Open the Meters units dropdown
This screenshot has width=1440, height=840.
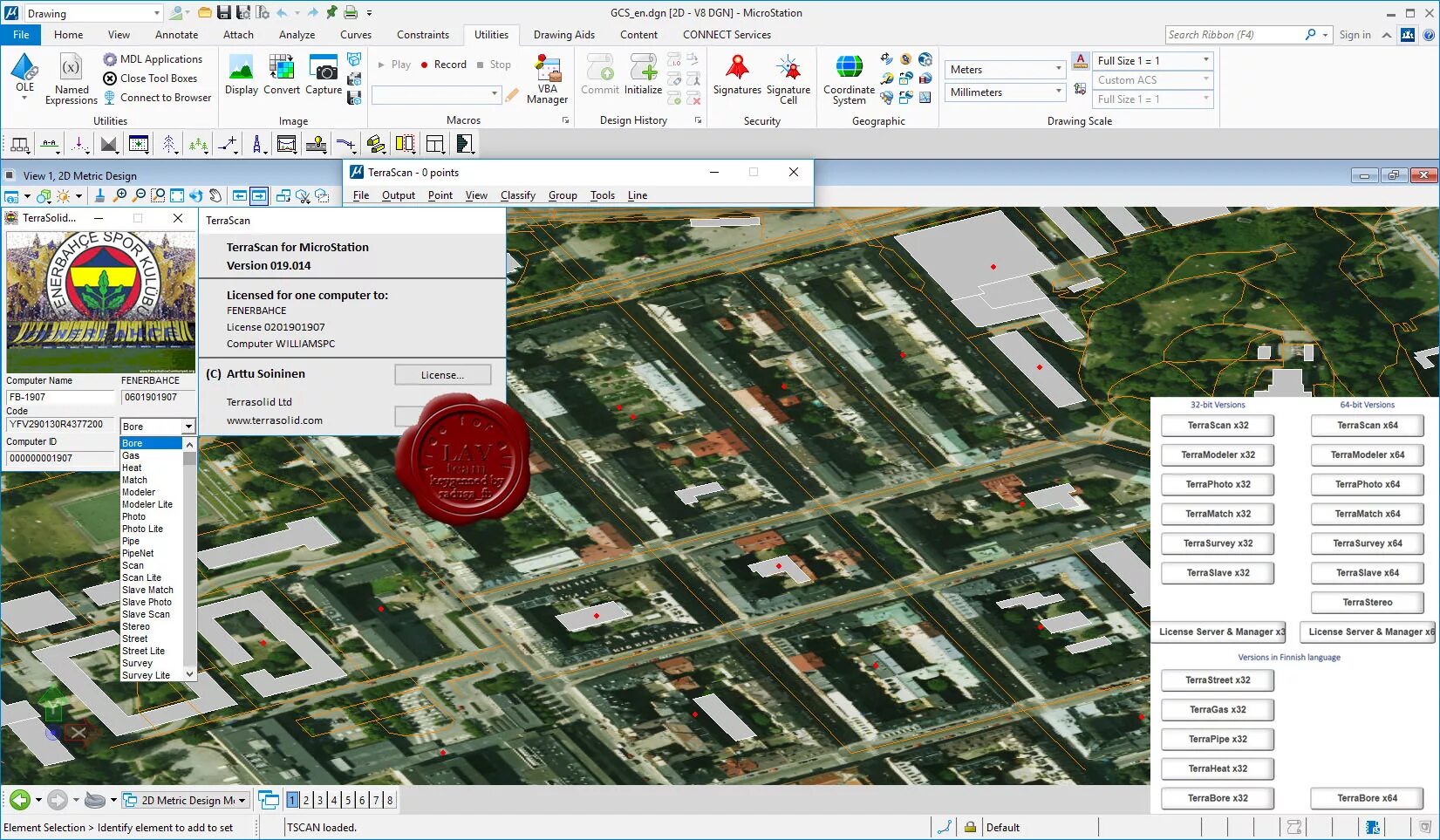pyautogui.click(x=1005, y=69)
